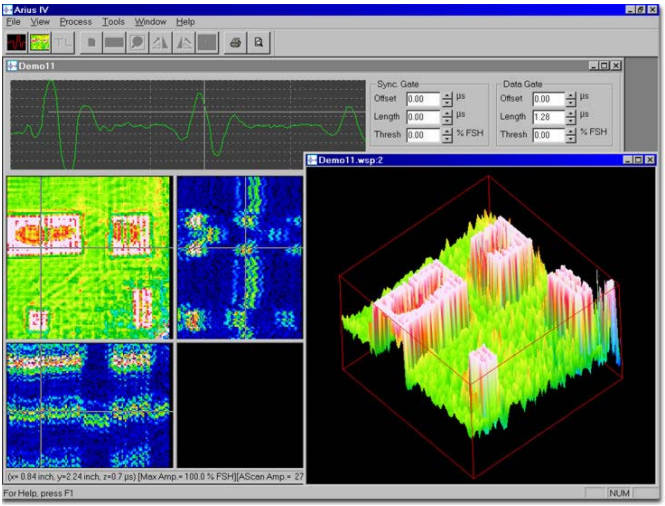Print using the printer toolbar icon

pos(235,42)
